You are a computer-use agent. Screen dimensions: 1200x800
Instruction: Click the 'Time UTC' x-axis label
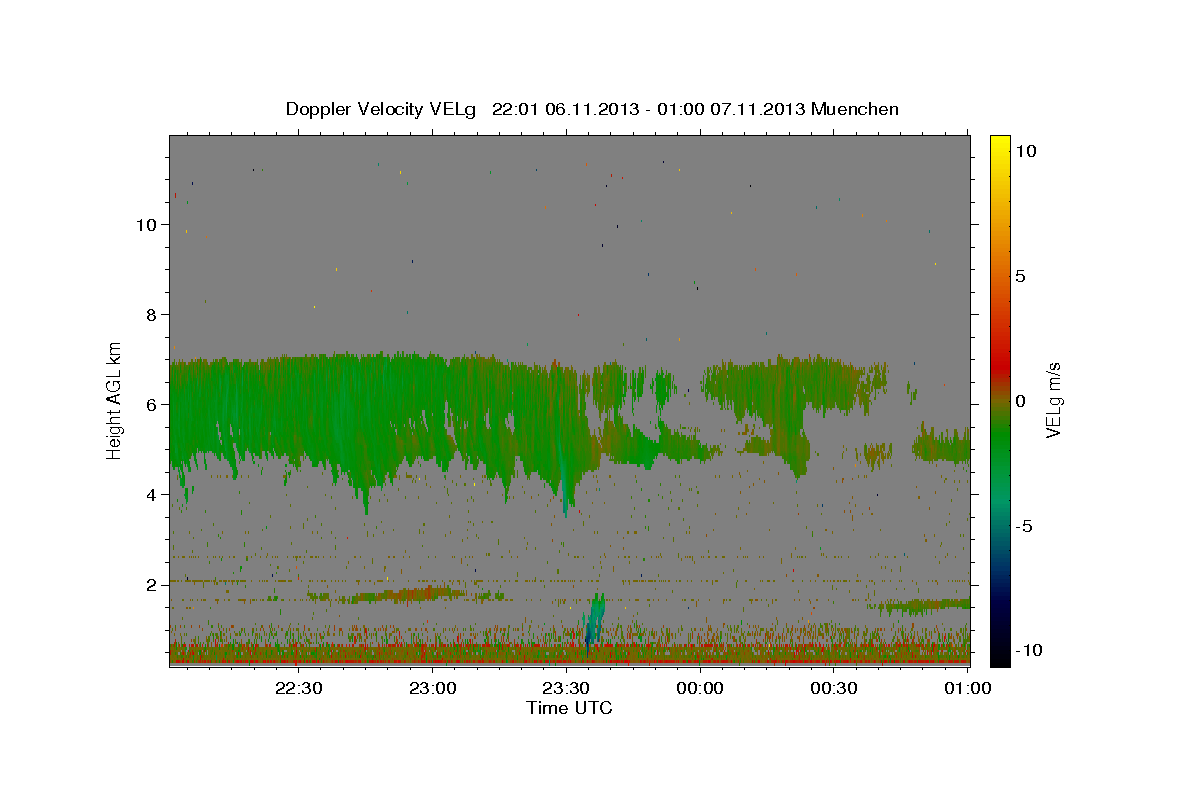(569, 708)
